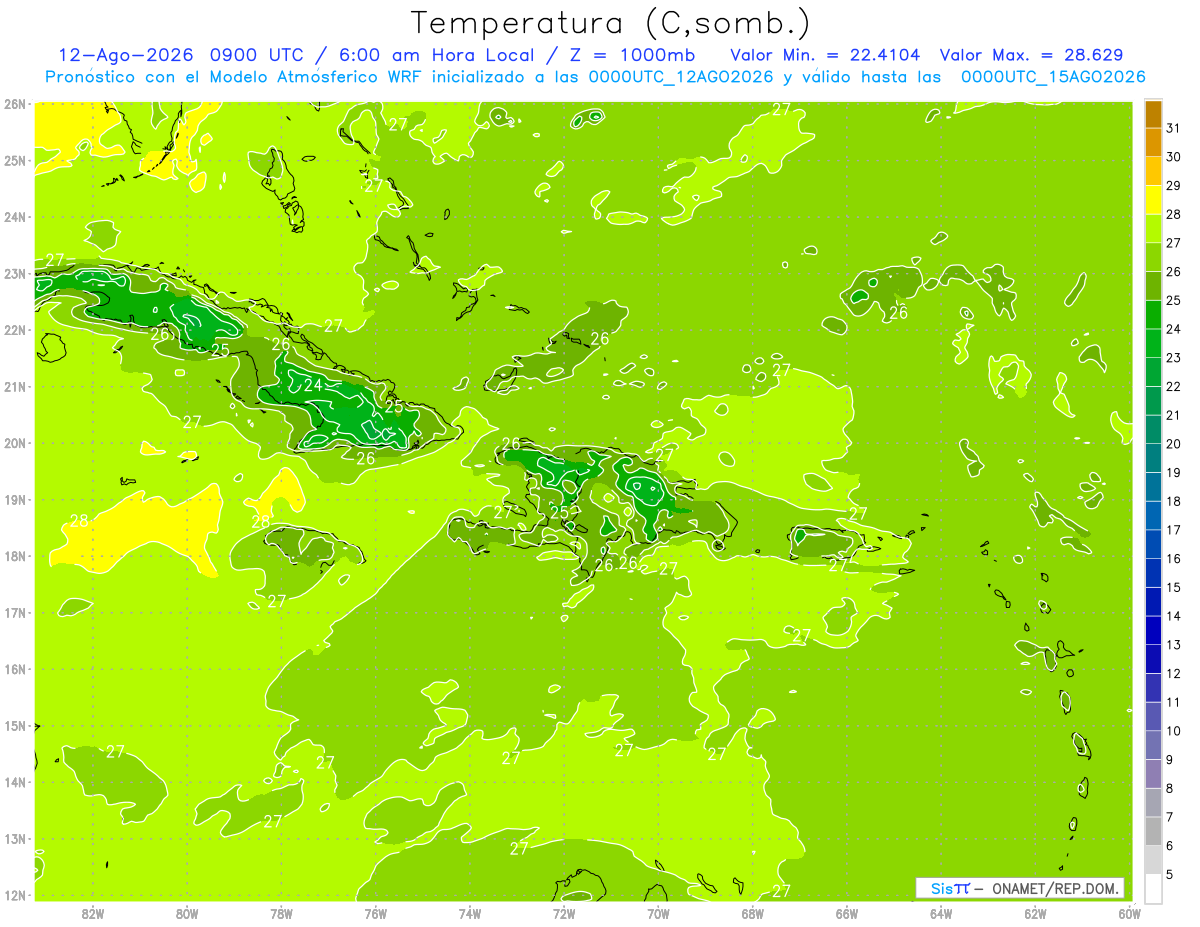
Task: Pick the gray 6–7 color scale segment
Action: pyautogui.click(x=1153, y=831)
